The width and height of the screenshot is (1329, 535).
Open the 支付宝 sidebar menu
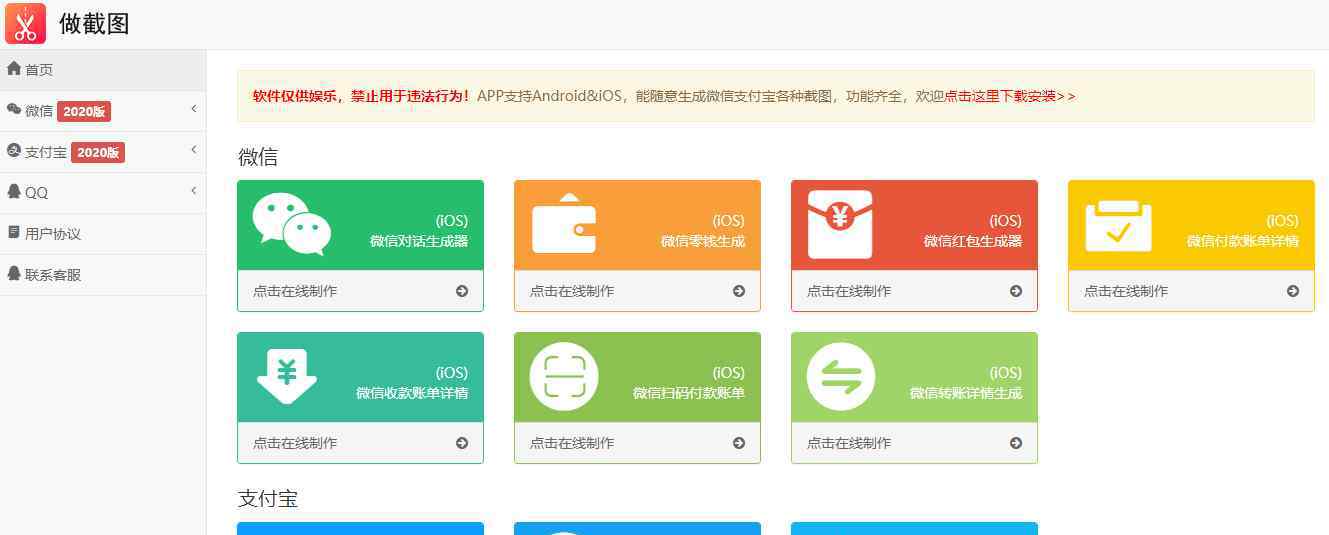pos(103,152)
